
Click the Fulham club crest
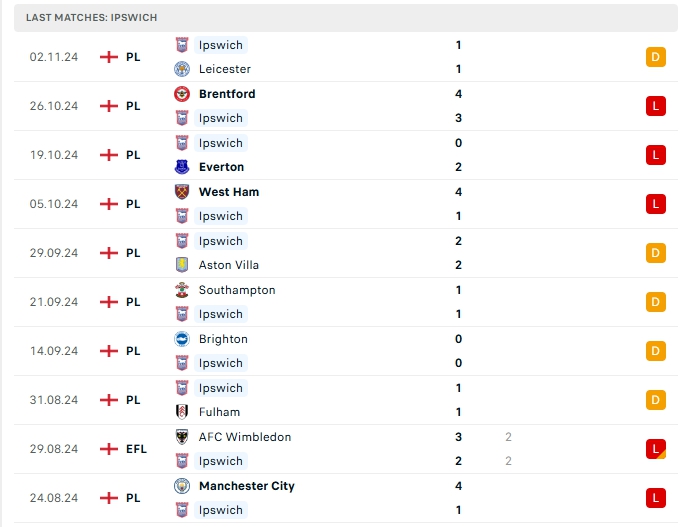pos(182,412)
